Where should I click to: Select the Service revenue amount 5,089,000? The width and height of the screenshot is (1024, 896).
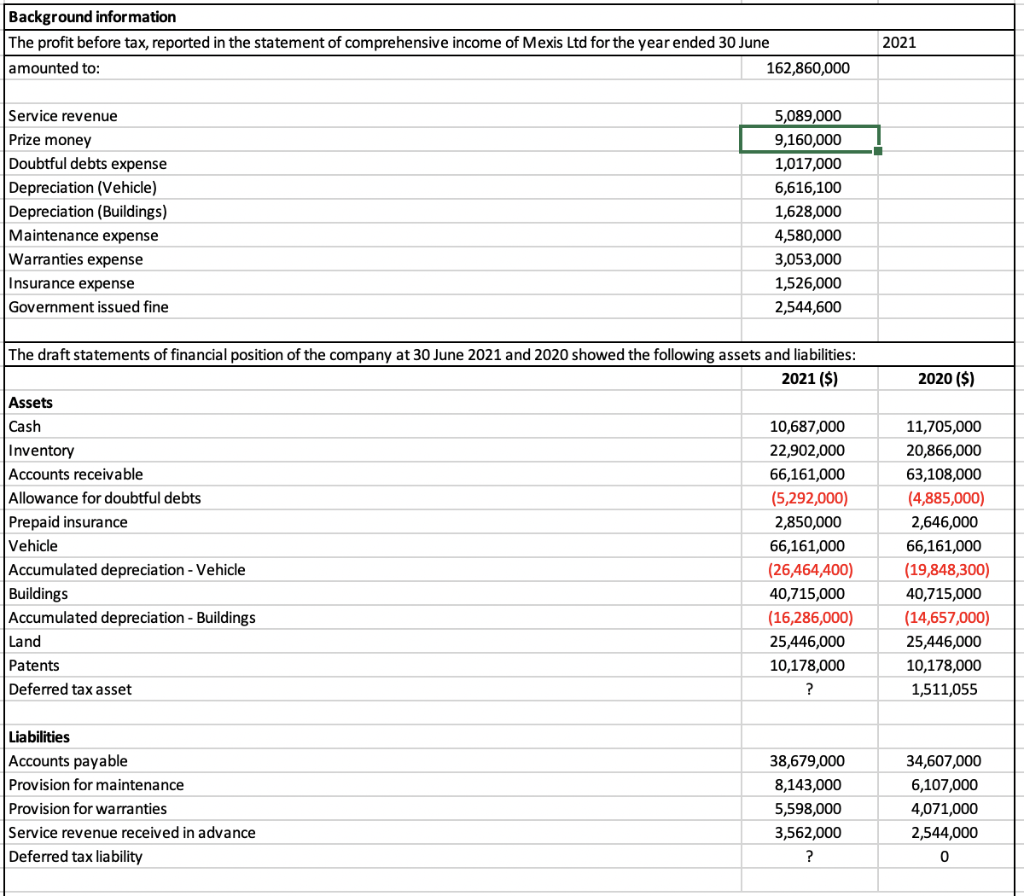point(808,116)
